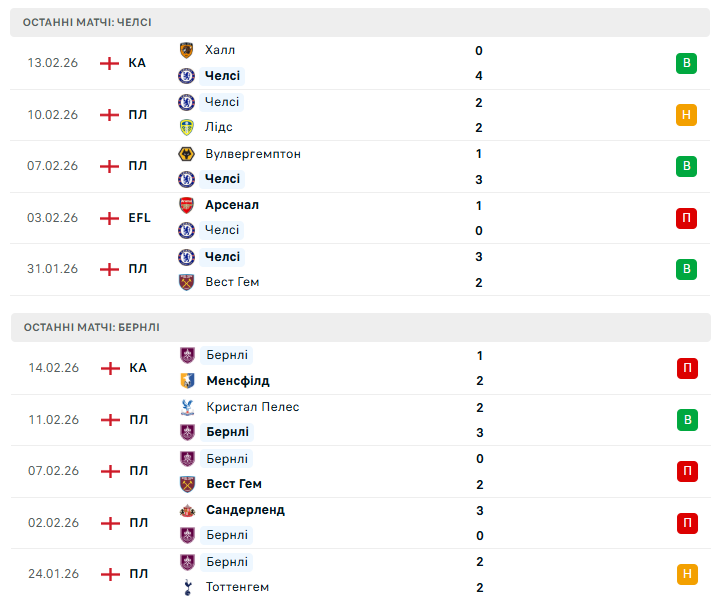This screenshot has width=720, height=607.
Task: Click the Wolverhampton wolf crest icon
Action: (x=186, y=154)
